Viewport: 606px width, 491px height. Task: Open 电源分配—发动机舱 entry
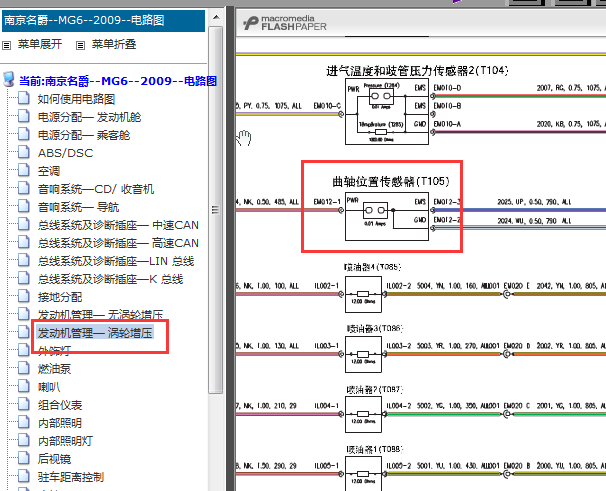89,117
